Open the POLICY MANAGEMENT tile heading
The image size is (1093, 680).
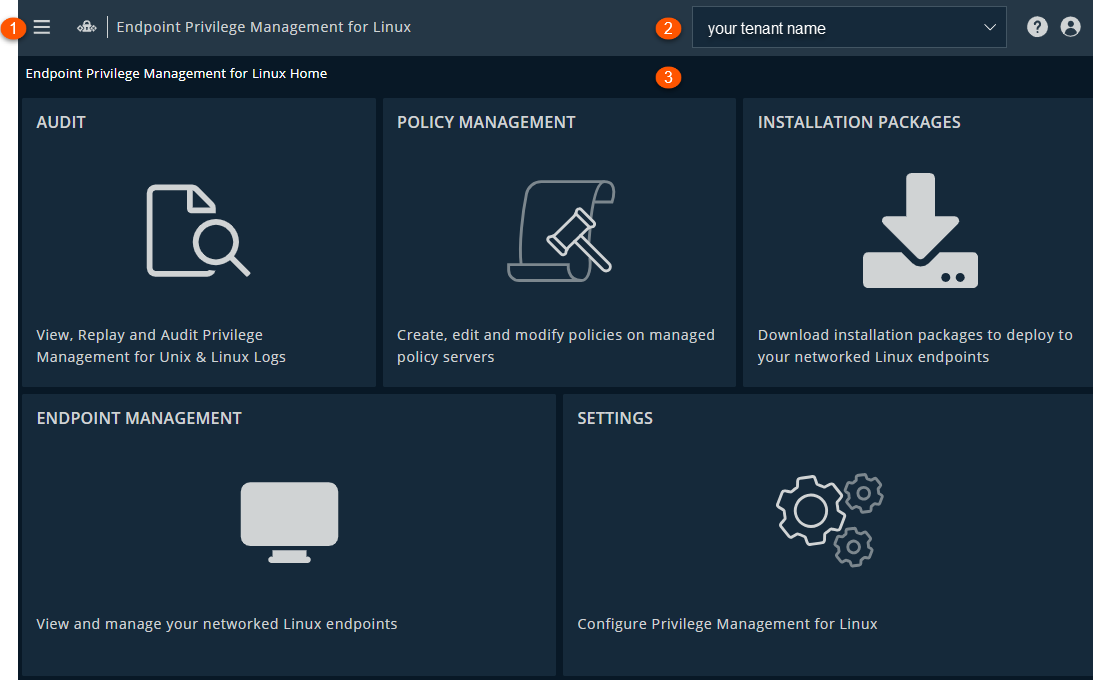(486, 123)
